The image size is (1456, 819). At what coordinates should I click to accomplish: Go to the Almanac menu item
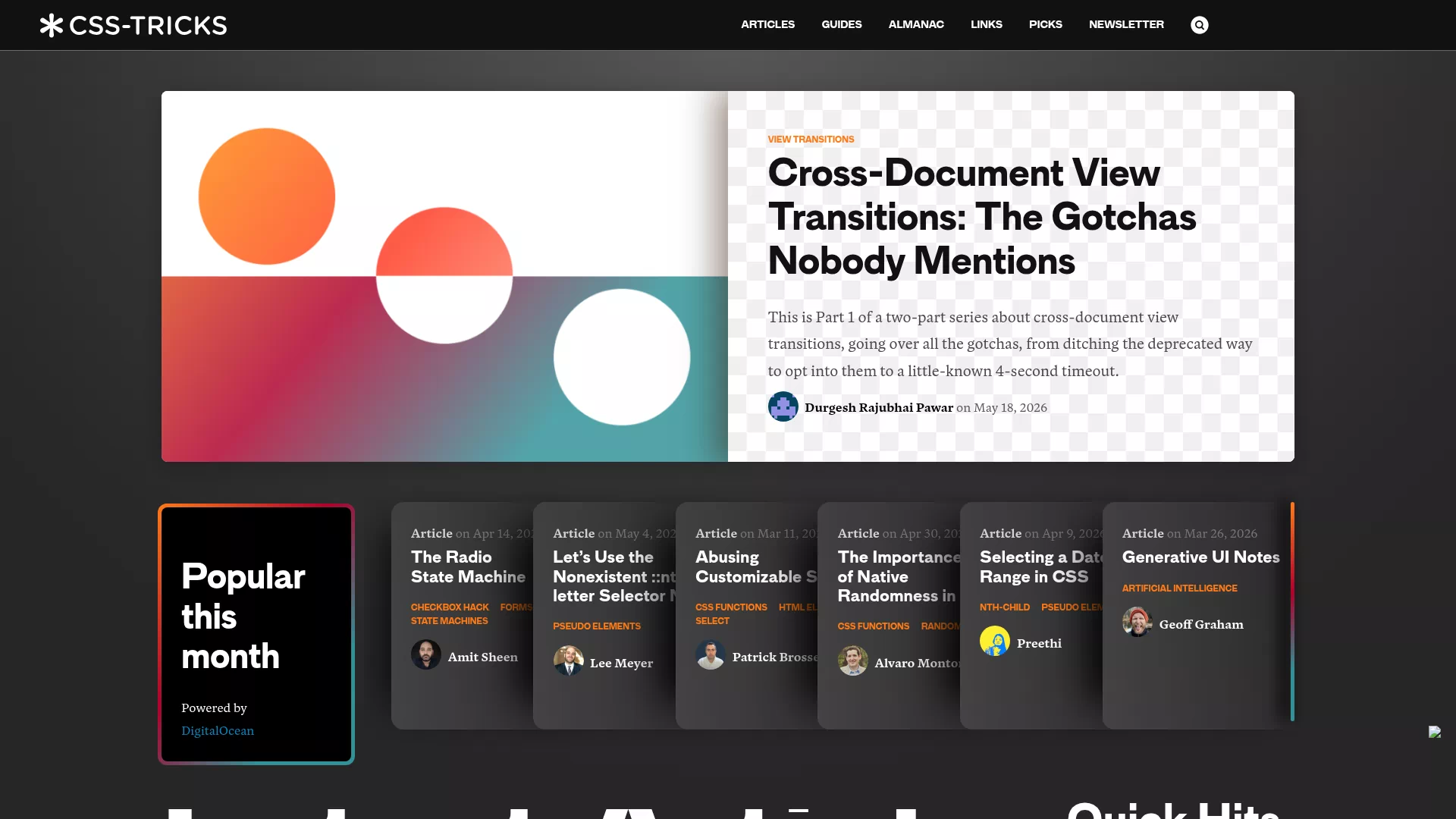point(916,24)
